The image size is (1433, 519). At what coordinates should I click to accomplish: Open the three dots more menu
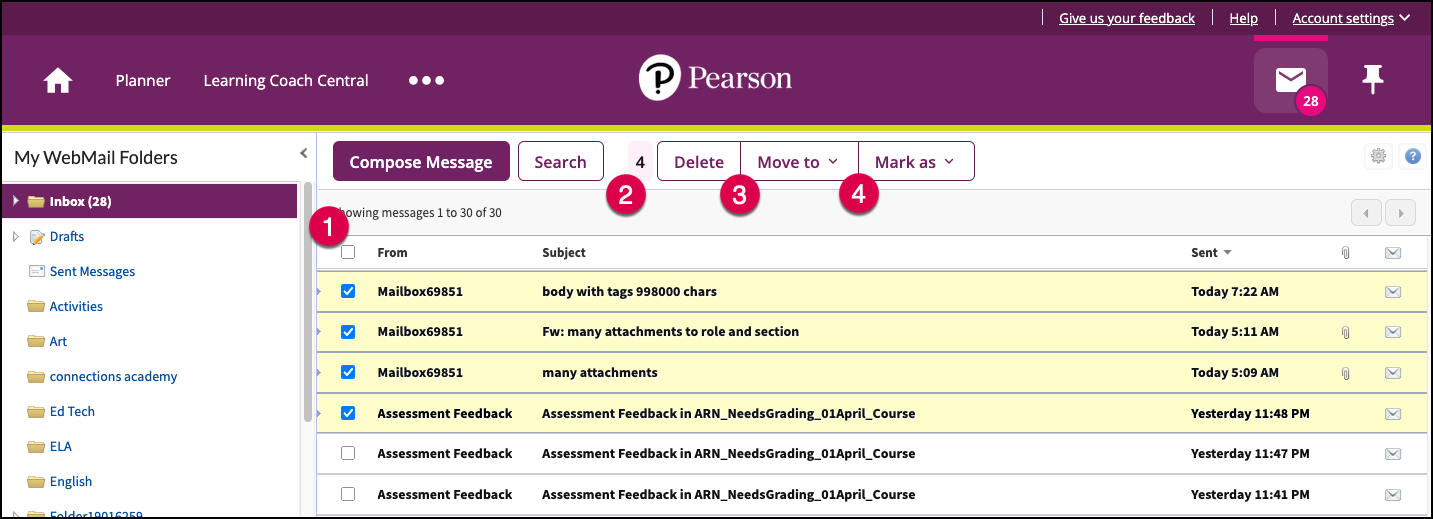426,81
